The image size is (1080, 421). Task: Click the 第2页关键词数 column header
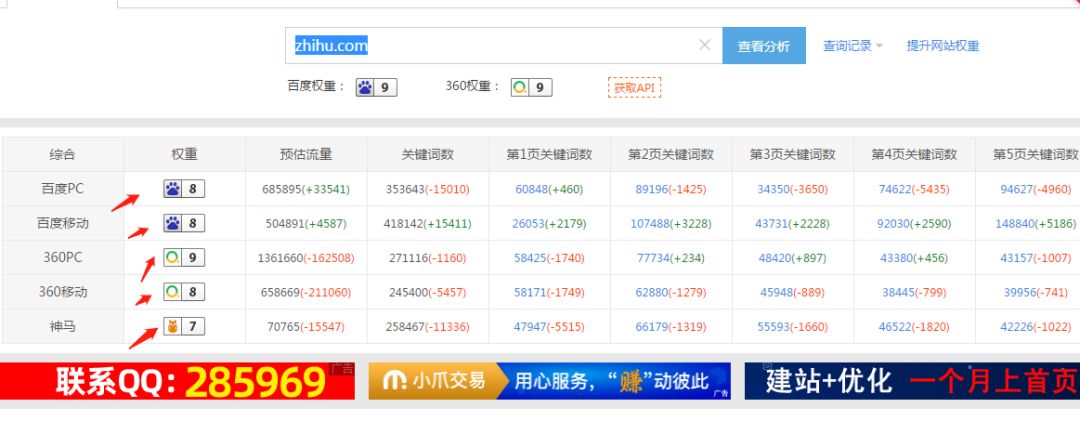[671, 154]
